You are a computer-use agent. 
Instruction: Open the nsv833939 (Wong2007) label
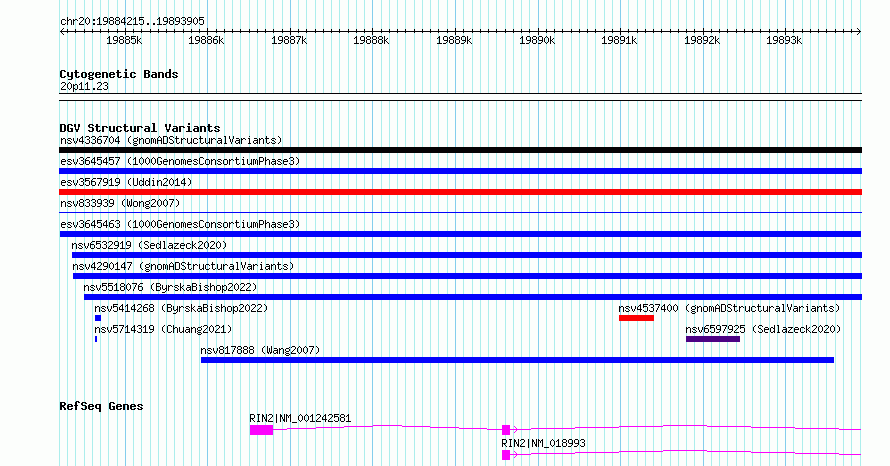point(120,203)
